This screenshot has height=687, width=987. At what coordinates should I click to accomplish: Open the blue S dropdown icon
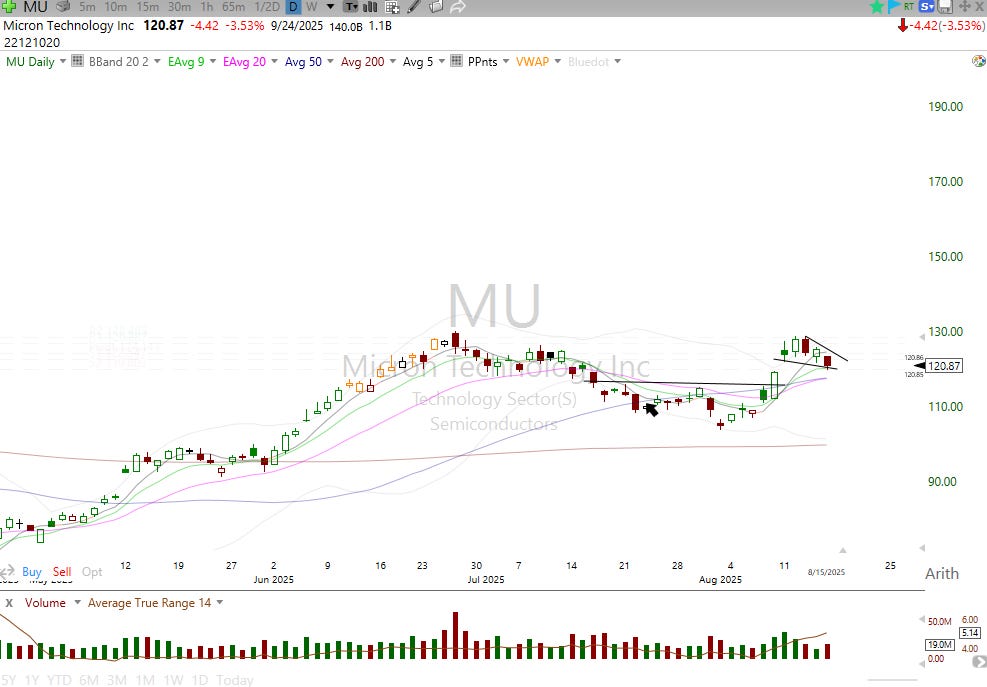point(927,7)
